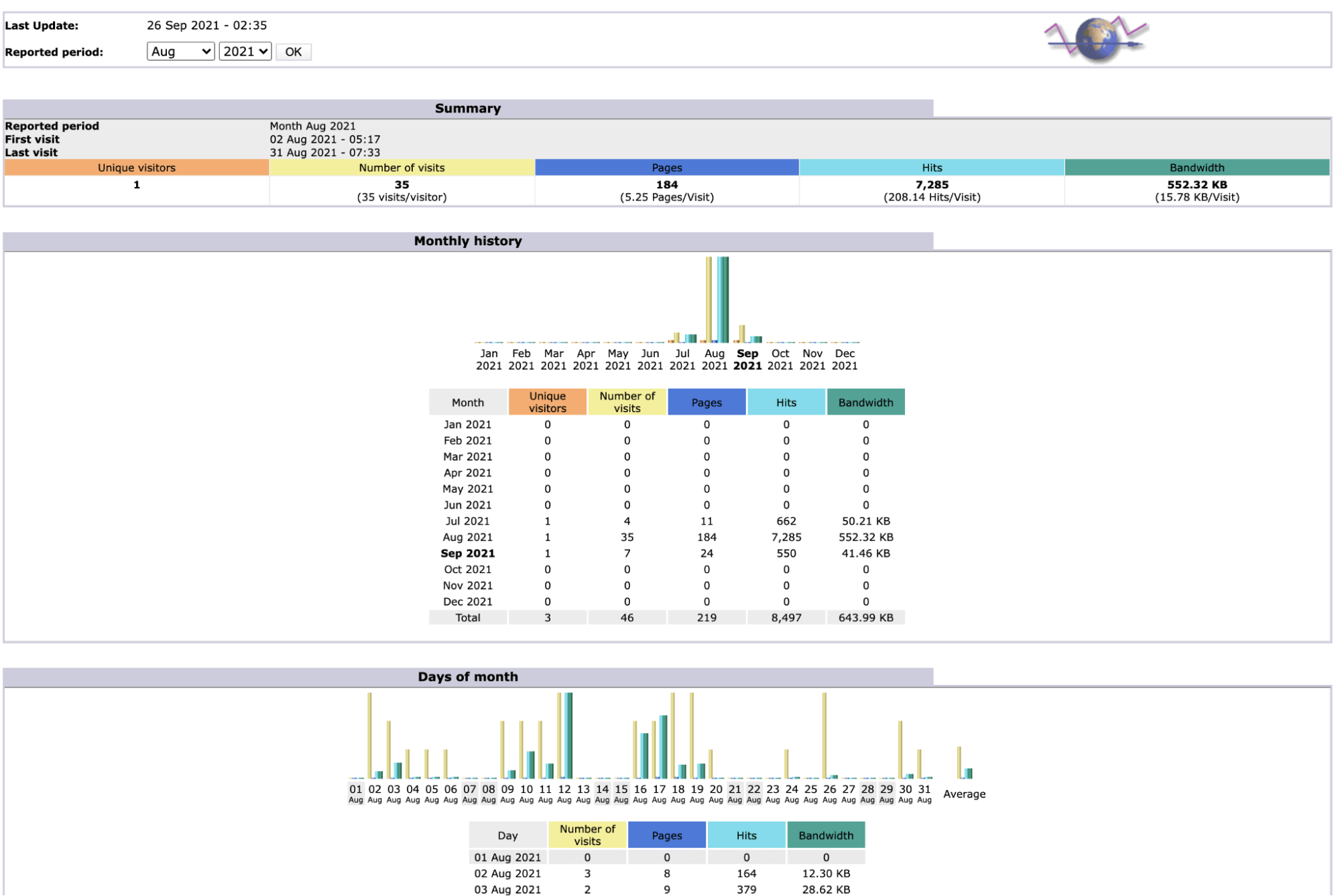The image size is (1340, 896).
Task: Select the Unique visitors column header
Action: 547,401
